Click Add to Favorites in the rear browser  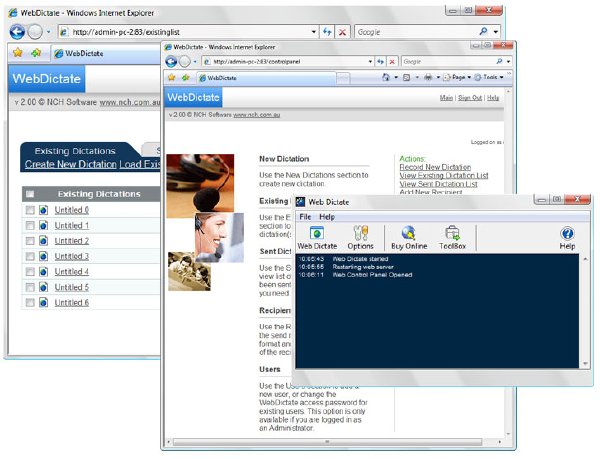coord(36,53)
